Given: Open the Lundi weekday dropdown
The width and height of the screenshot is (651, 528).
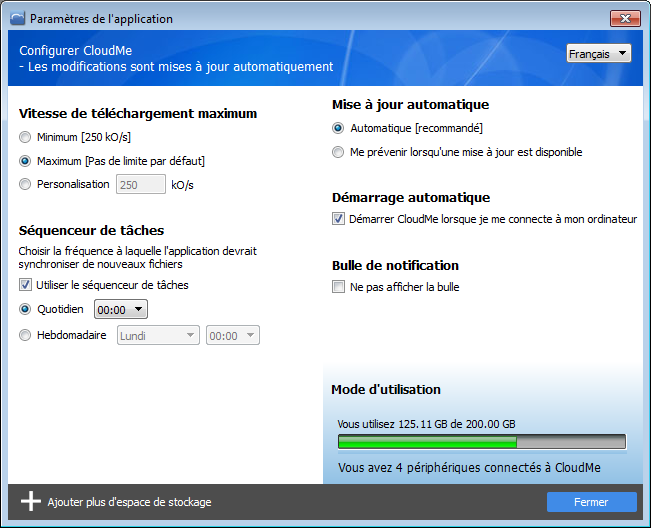Looking at the screenshot, I should click(x=158, y=335).
